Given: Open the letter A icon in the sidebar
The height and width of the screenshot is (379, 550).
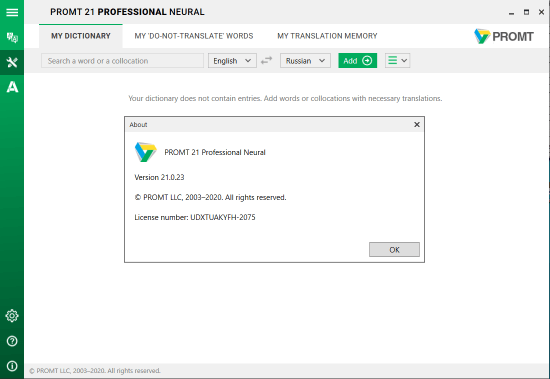Looking at the screenshot, I should tap(12, 87).
